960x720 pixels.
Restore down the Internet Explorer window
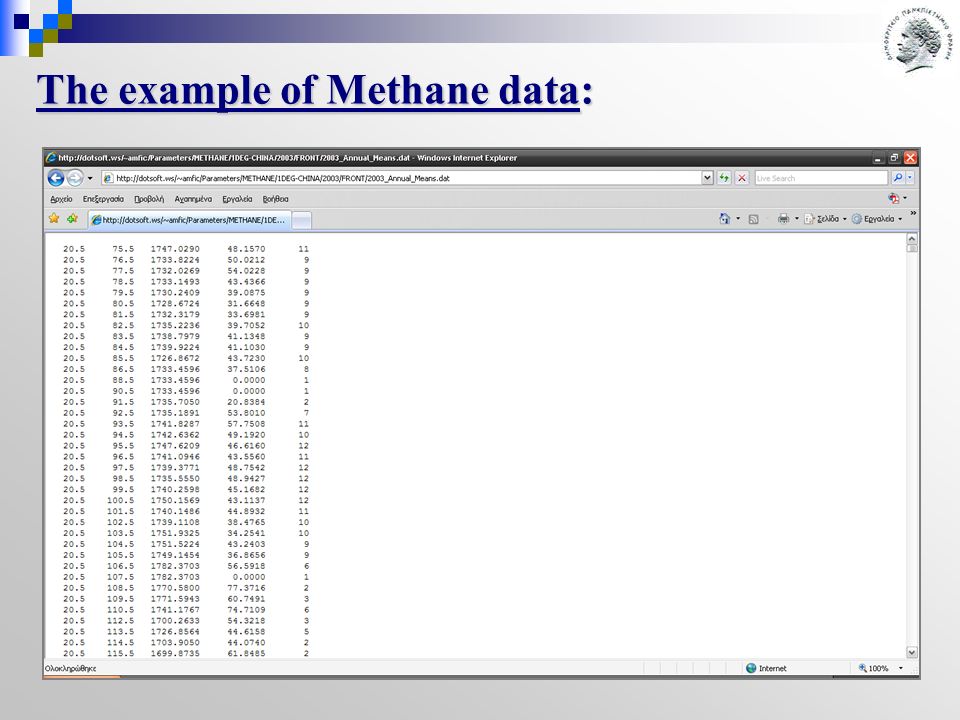tap(894, 158)
